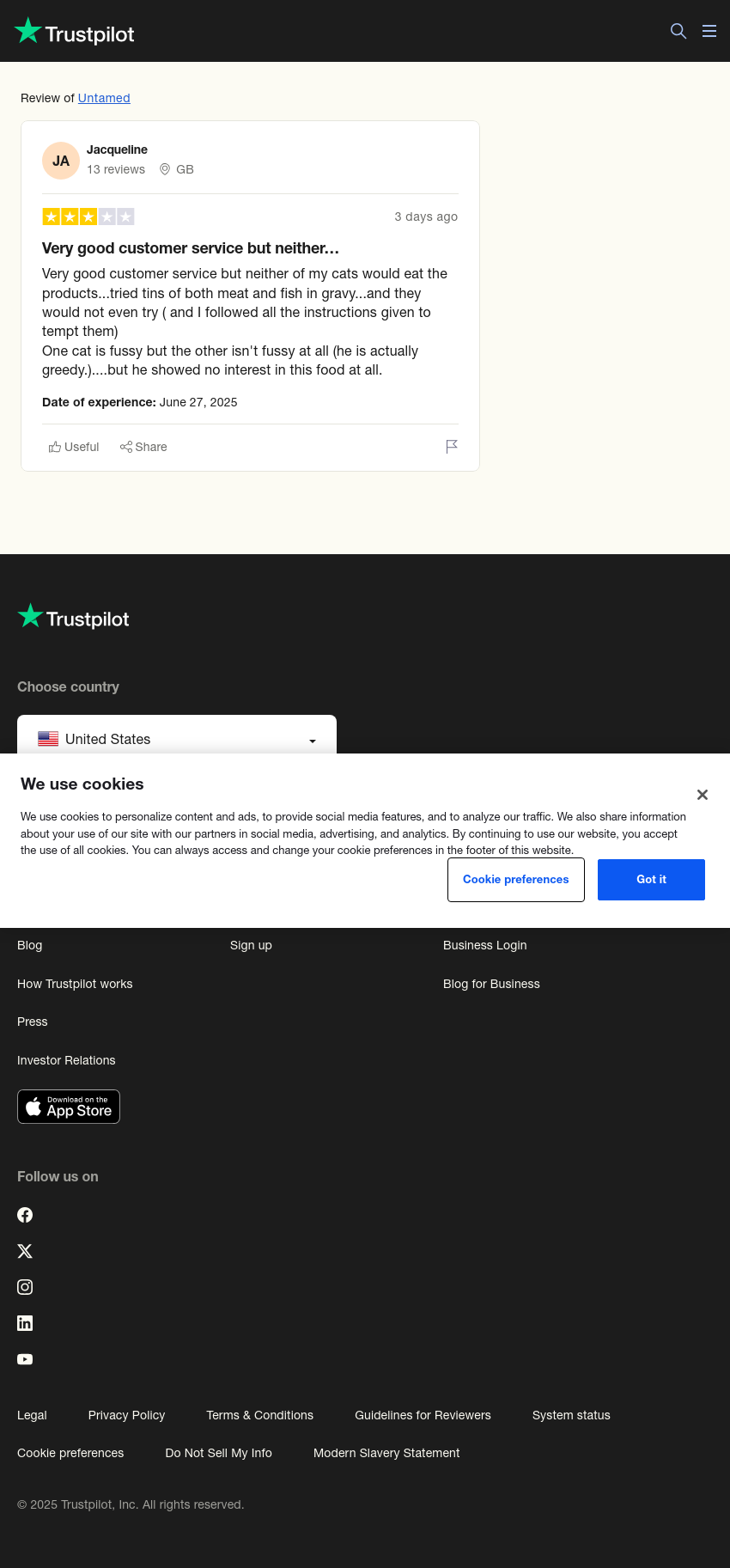Viewport: 730px width, 1568px height.
Task: Open Trustpilot's Instagram icon
Action: [25, 1287]
